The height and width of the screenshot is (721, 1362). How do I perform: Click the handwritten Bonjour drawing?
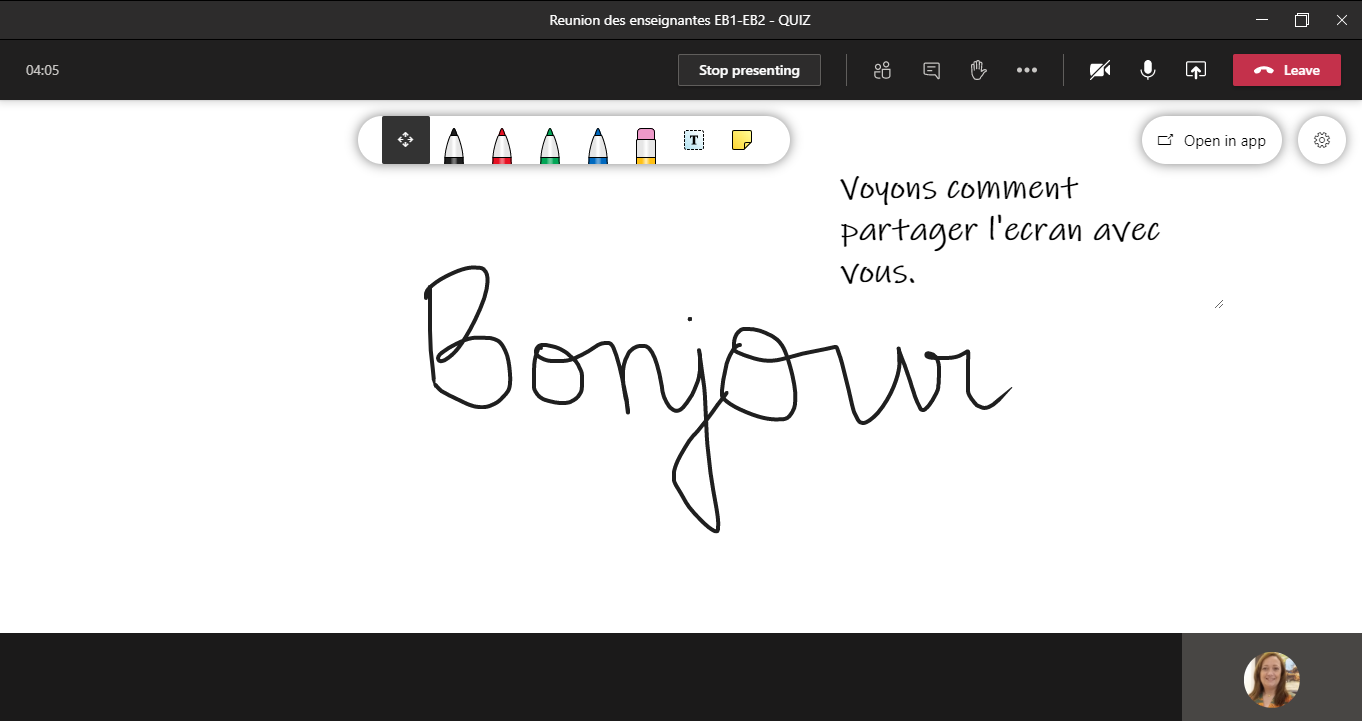tap(718, 398)
